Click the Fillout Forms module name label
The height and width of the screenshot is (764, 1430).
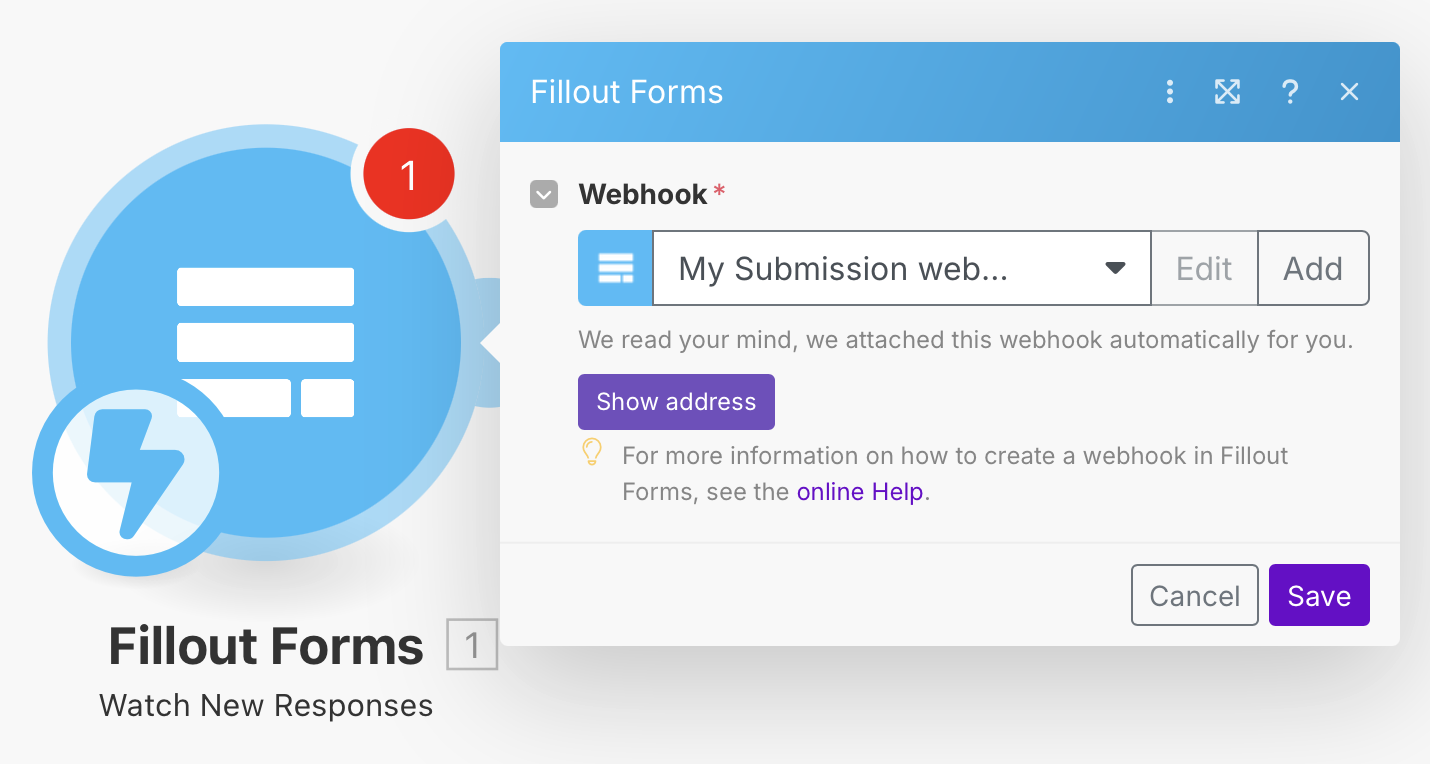click(x=266, y=646)
